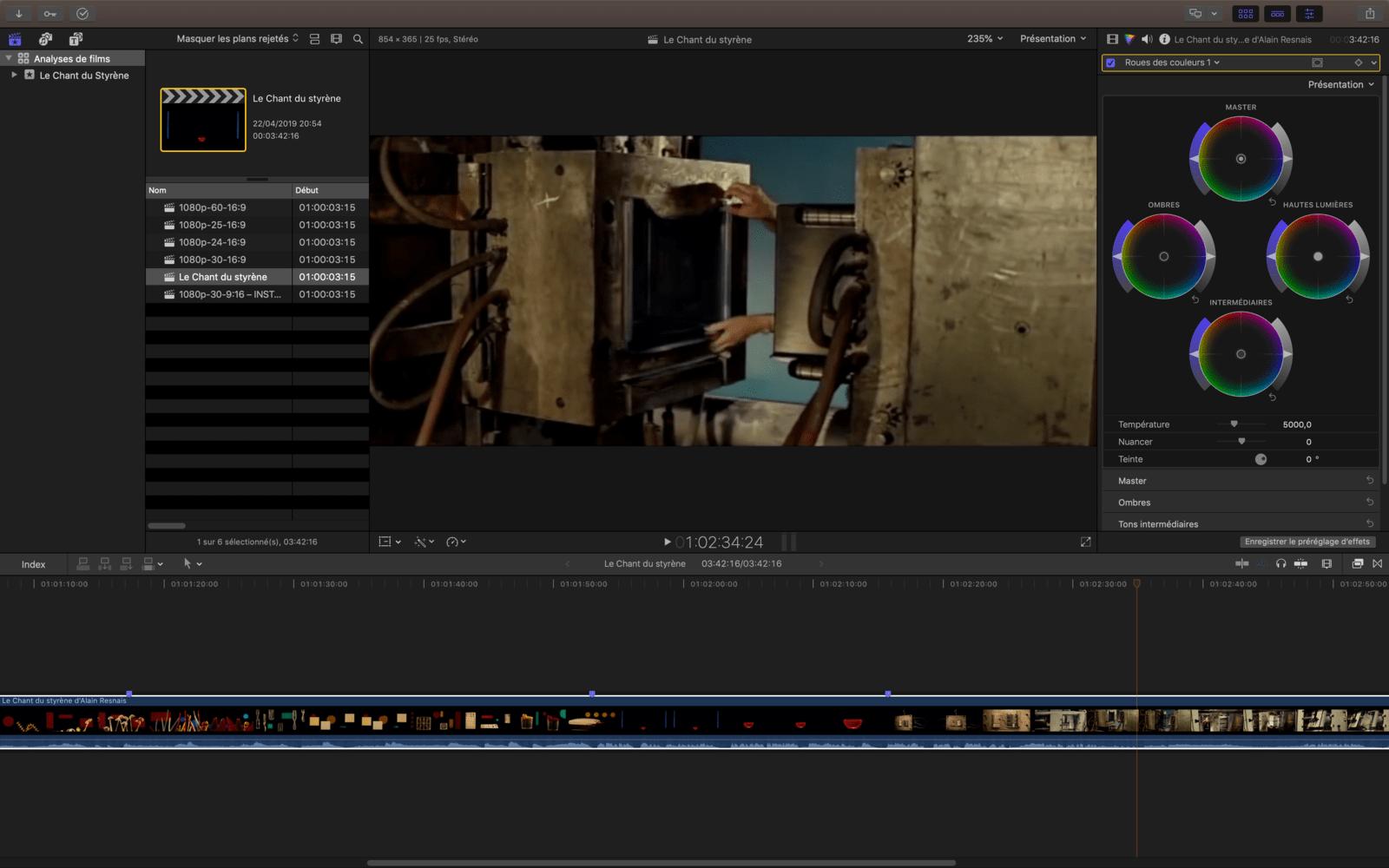
Task: Open the Photos and Audio sidebar
Action: coord(45,39)
